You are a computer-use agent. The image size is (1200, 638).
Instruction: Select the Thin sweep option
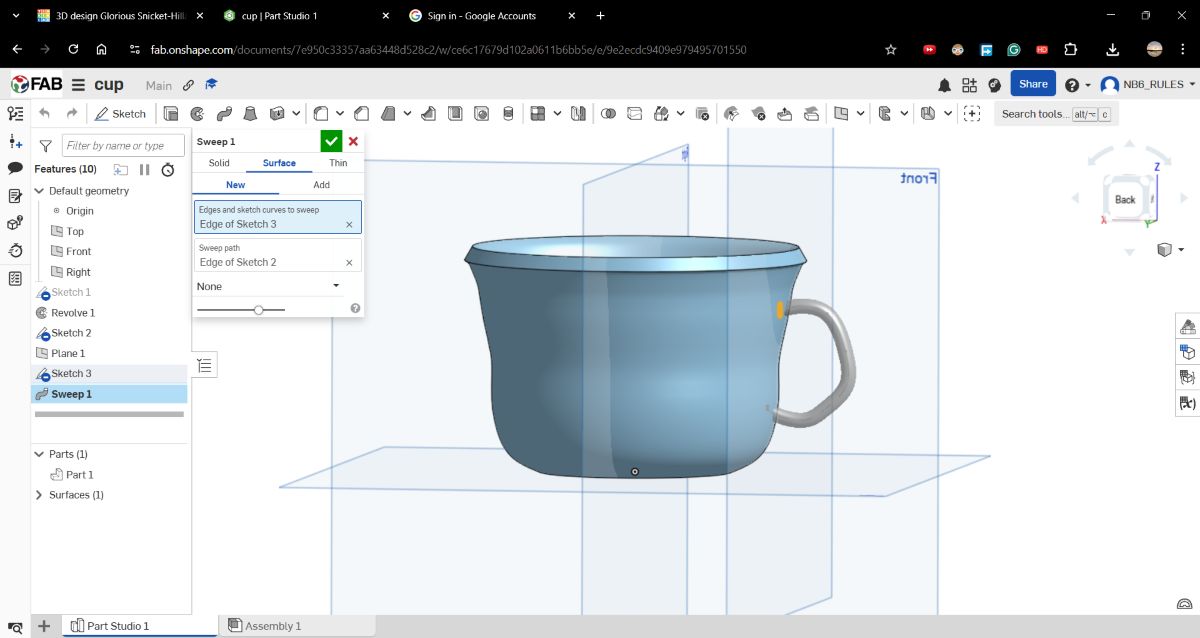point(338,163)
